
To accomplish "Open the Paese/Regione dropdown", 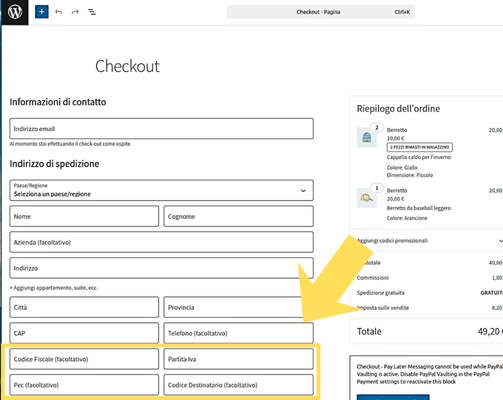I will (x=161, y=190).
